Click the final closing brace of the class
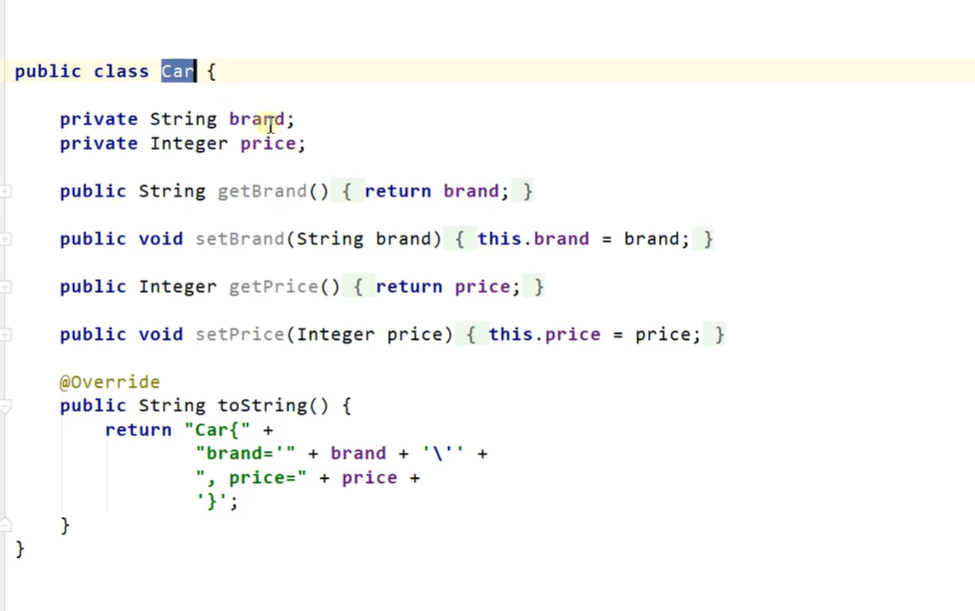The height and width of the screenshot is (611, 975). pos(20,549)
